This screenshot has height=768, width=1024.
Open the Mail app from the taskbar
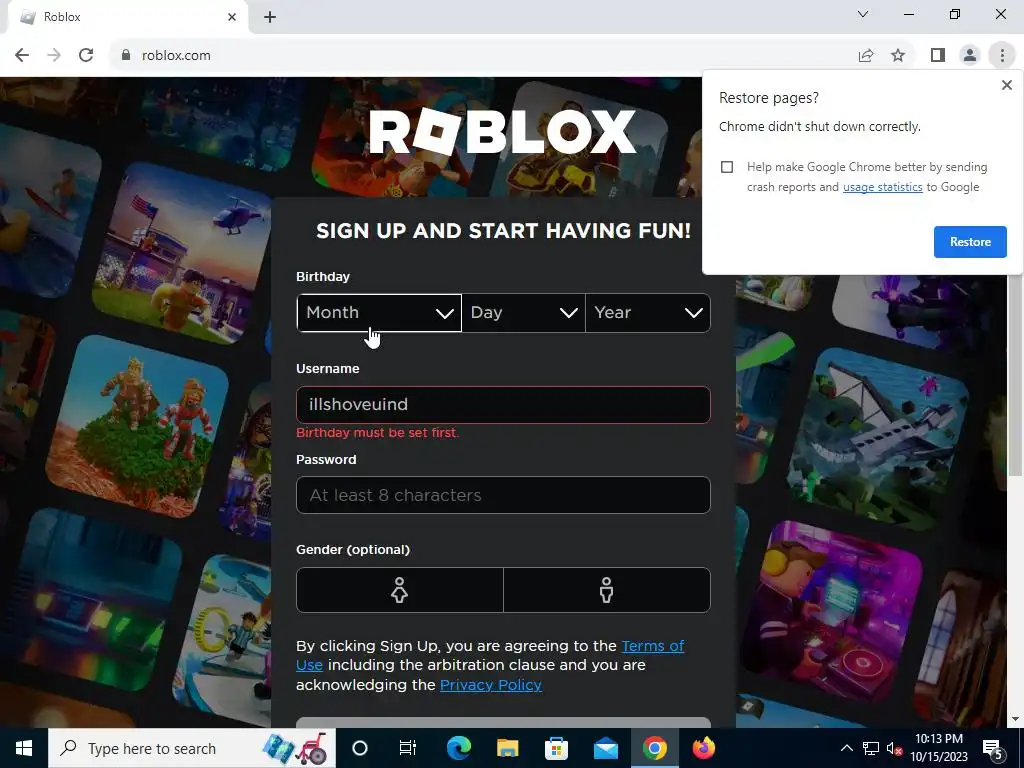coord(605,748)
